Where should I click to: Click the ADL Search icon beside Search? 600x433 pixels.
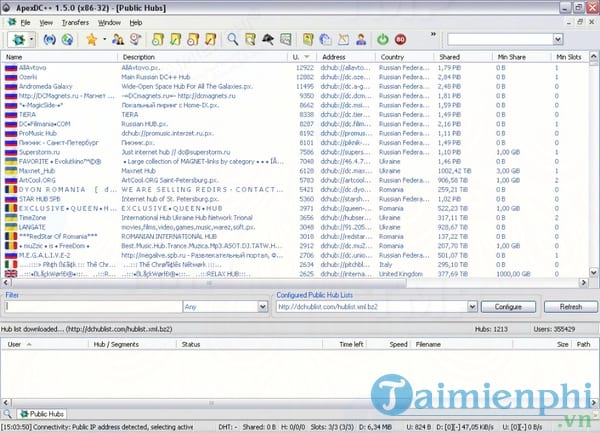(x=250, y=40)
